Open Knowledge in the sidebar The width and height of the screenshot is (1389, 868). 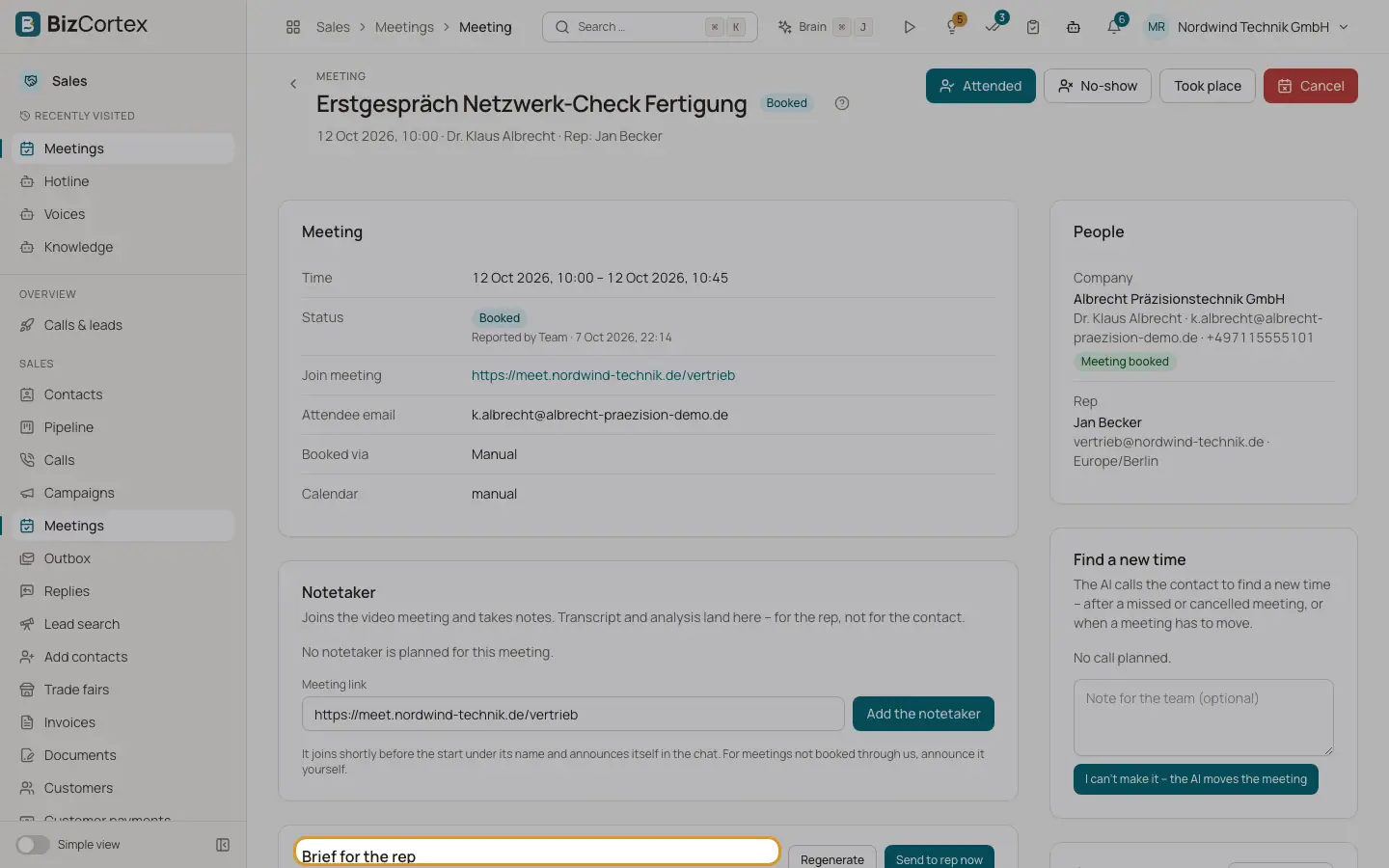[123, 247]
